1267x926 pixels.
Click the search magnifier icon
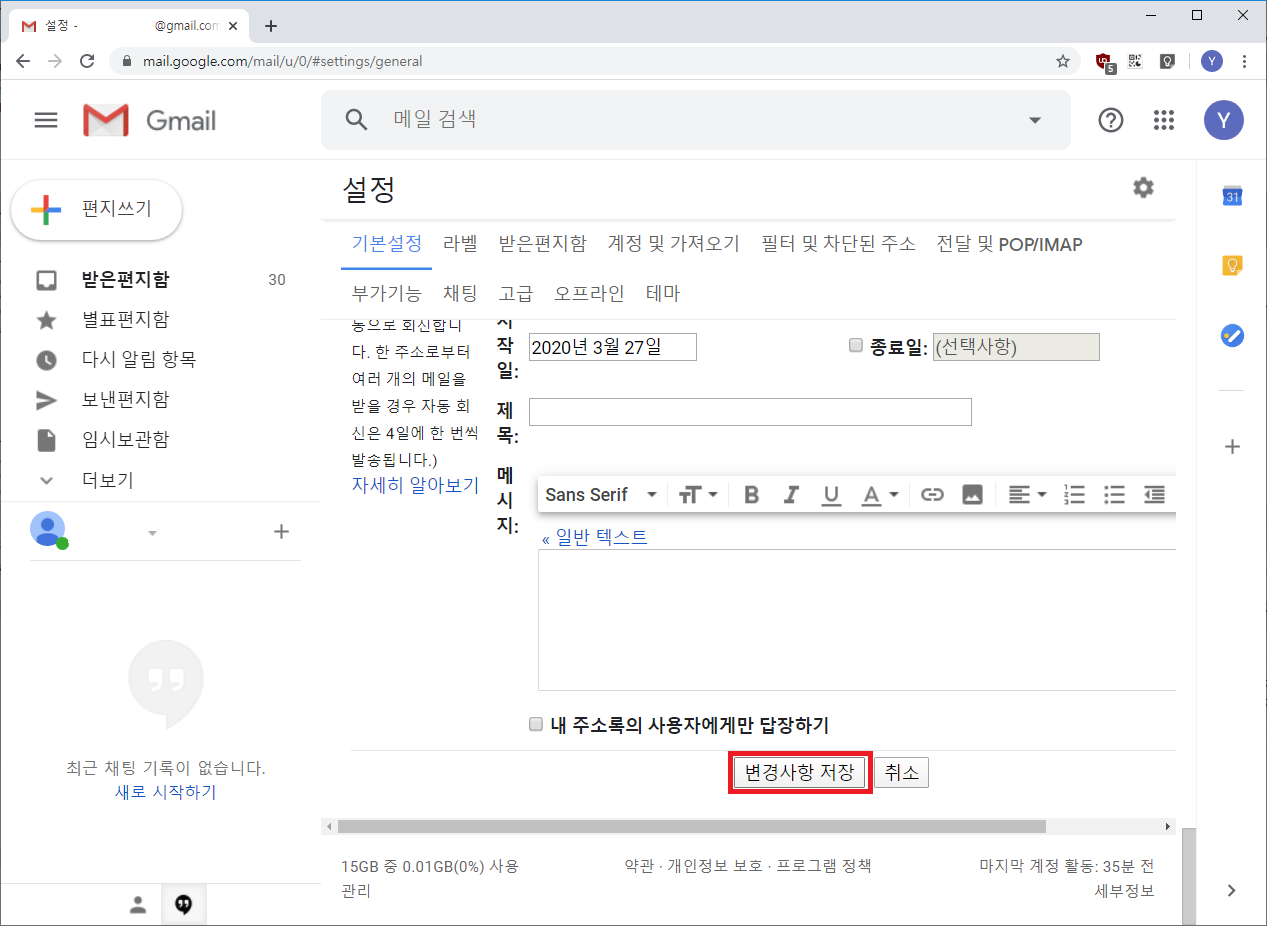(x=356, y=120)
